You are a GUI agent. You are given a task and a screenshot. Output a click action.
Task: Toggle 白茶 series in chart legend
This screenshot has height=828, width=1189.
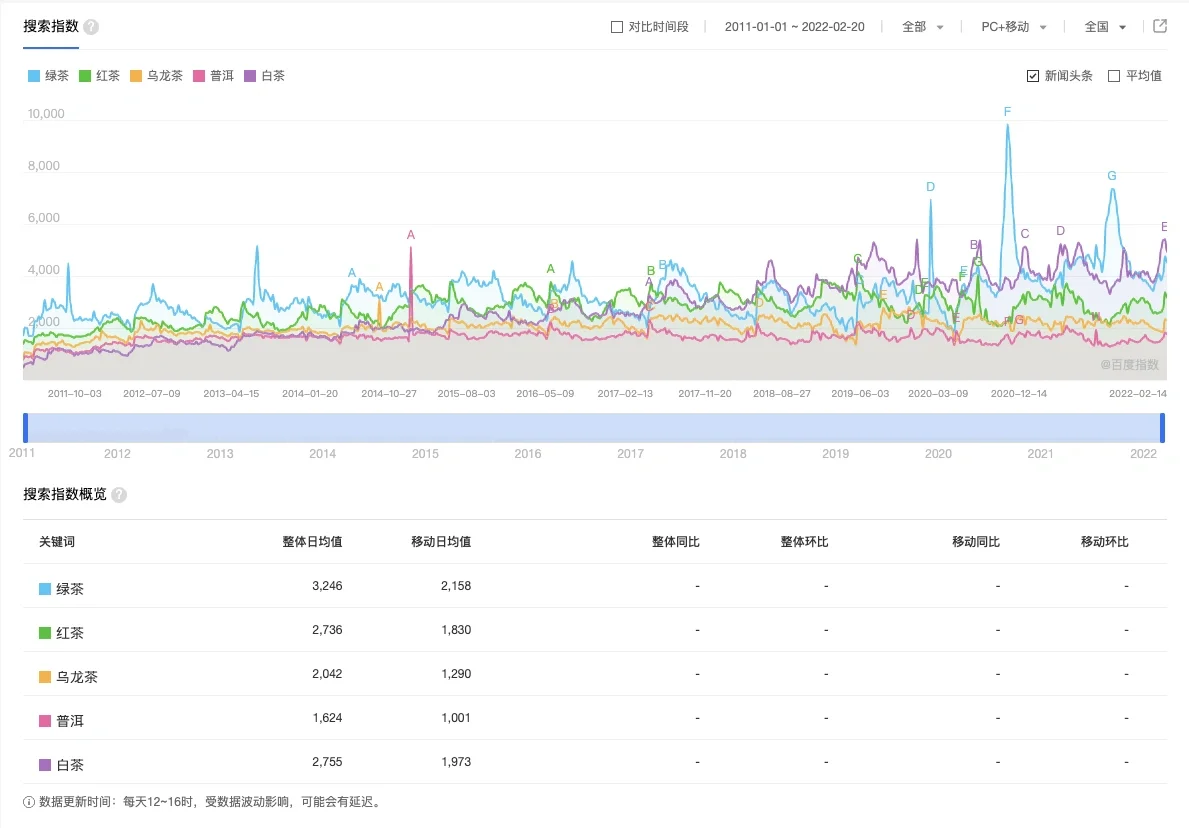[x=265, y=76]
